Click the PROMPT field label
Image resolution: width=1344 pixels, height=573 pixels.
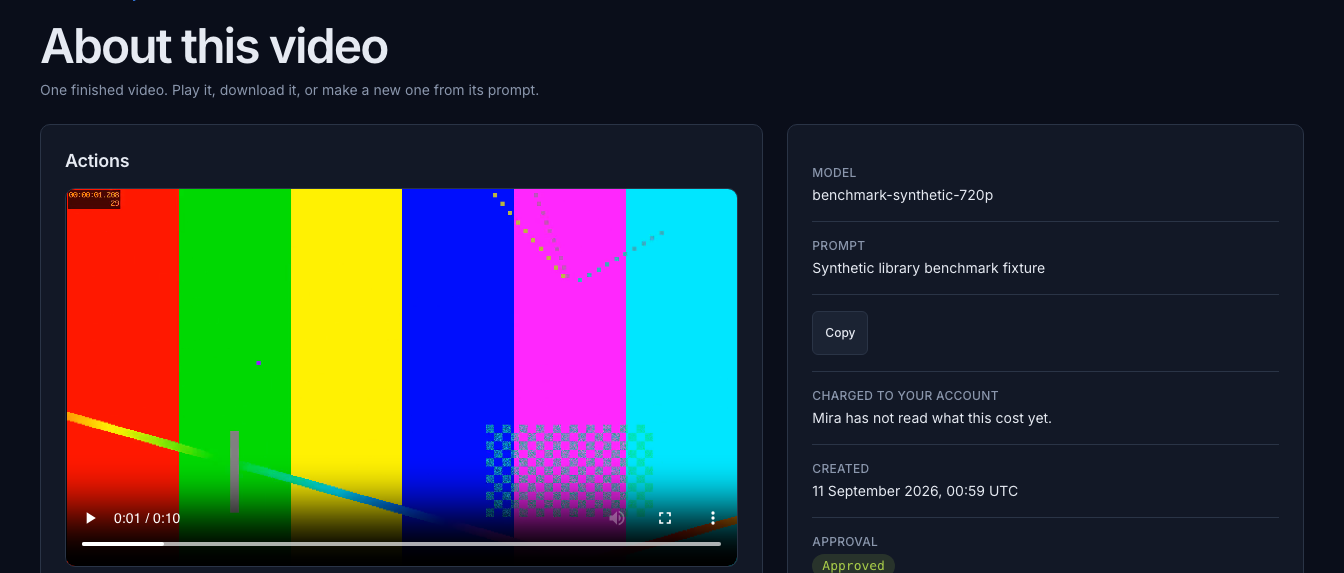(838, 246)
